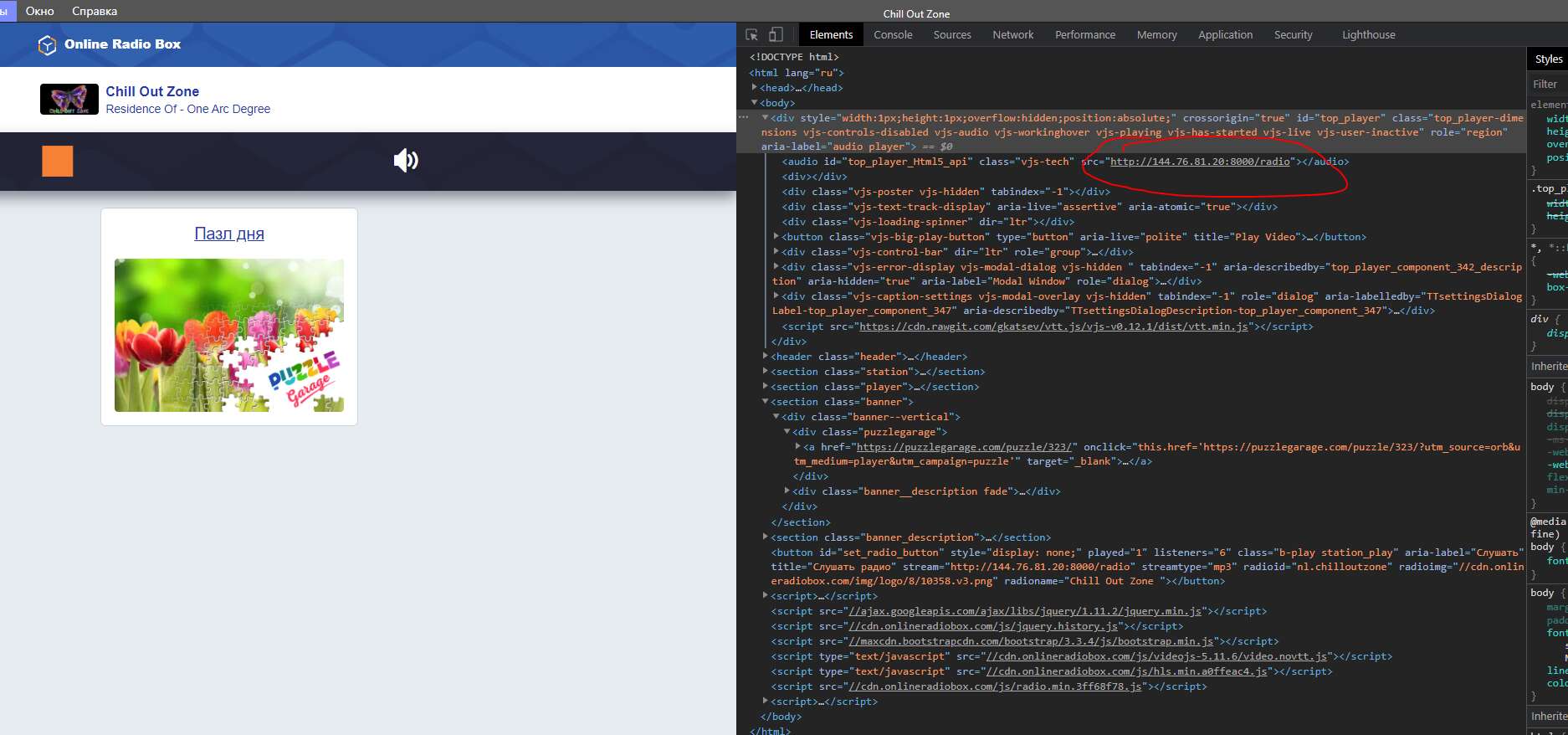Open the Пазл дня link

click(x=229, y=234)
